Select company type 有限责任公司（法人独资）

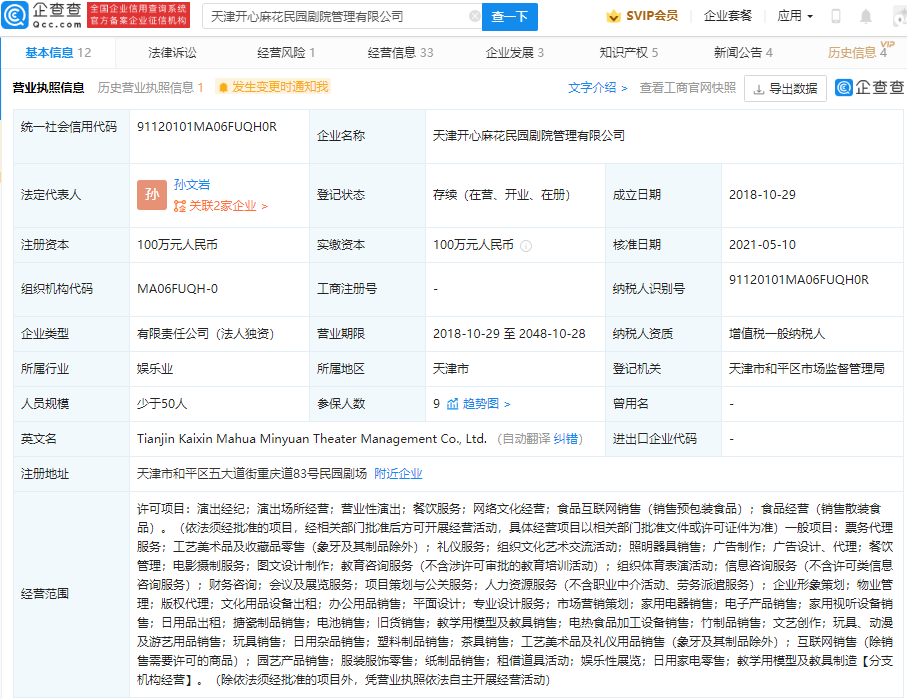click(205, 334)
